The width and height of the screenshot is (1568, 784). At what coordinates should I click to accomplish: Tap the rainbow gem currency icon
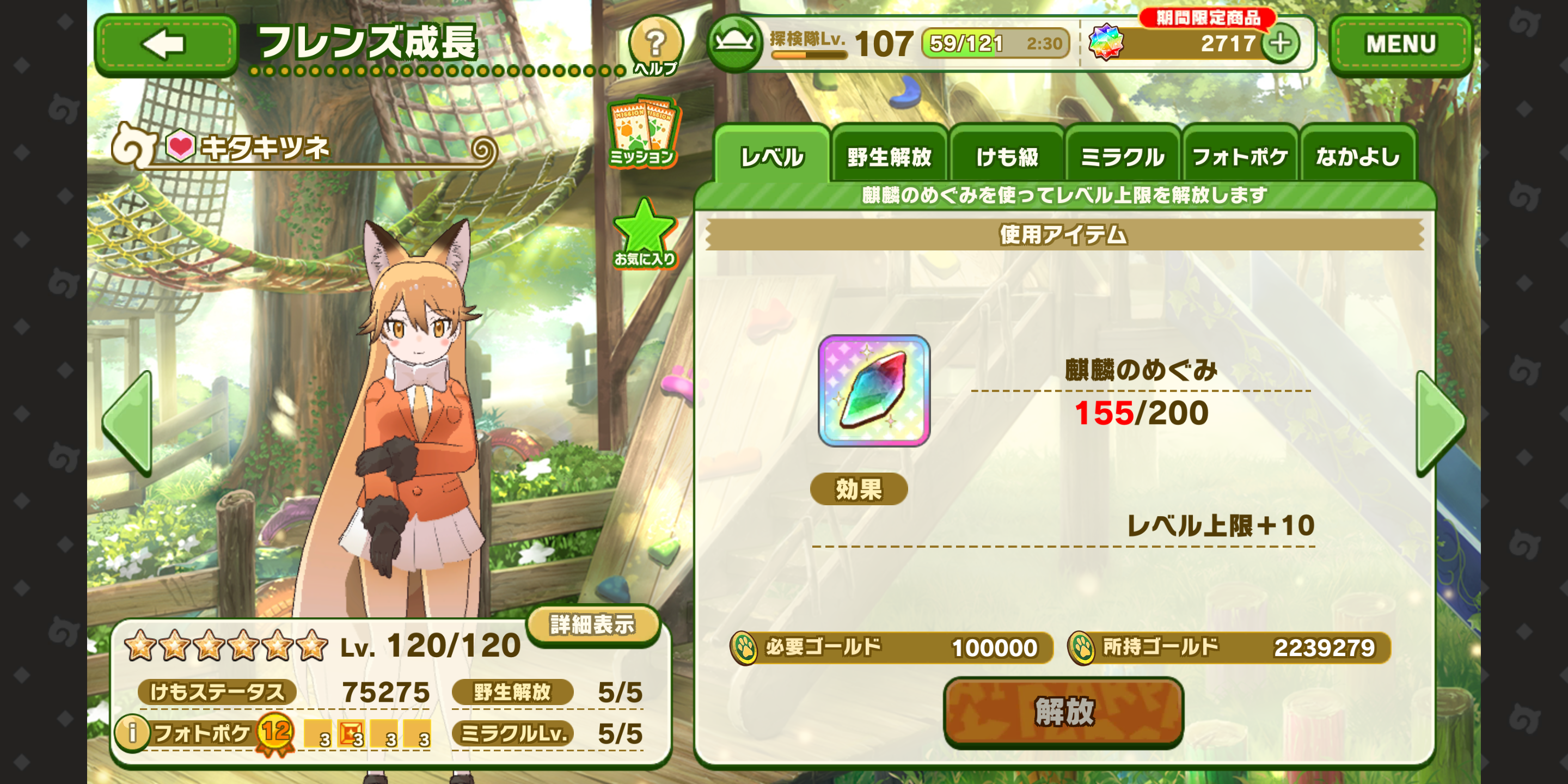pos(1105,42)
